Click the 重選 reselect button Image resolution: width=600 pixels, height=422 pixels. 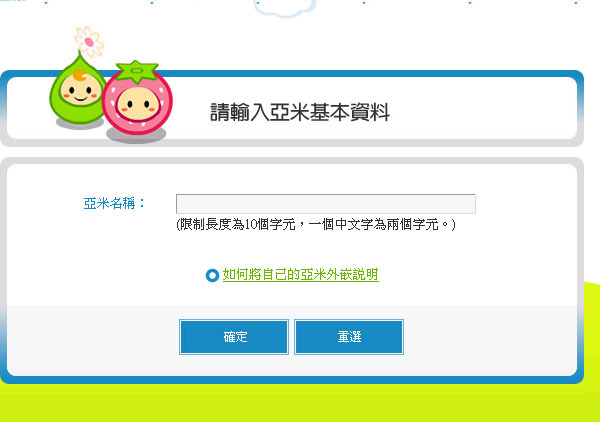349,337
